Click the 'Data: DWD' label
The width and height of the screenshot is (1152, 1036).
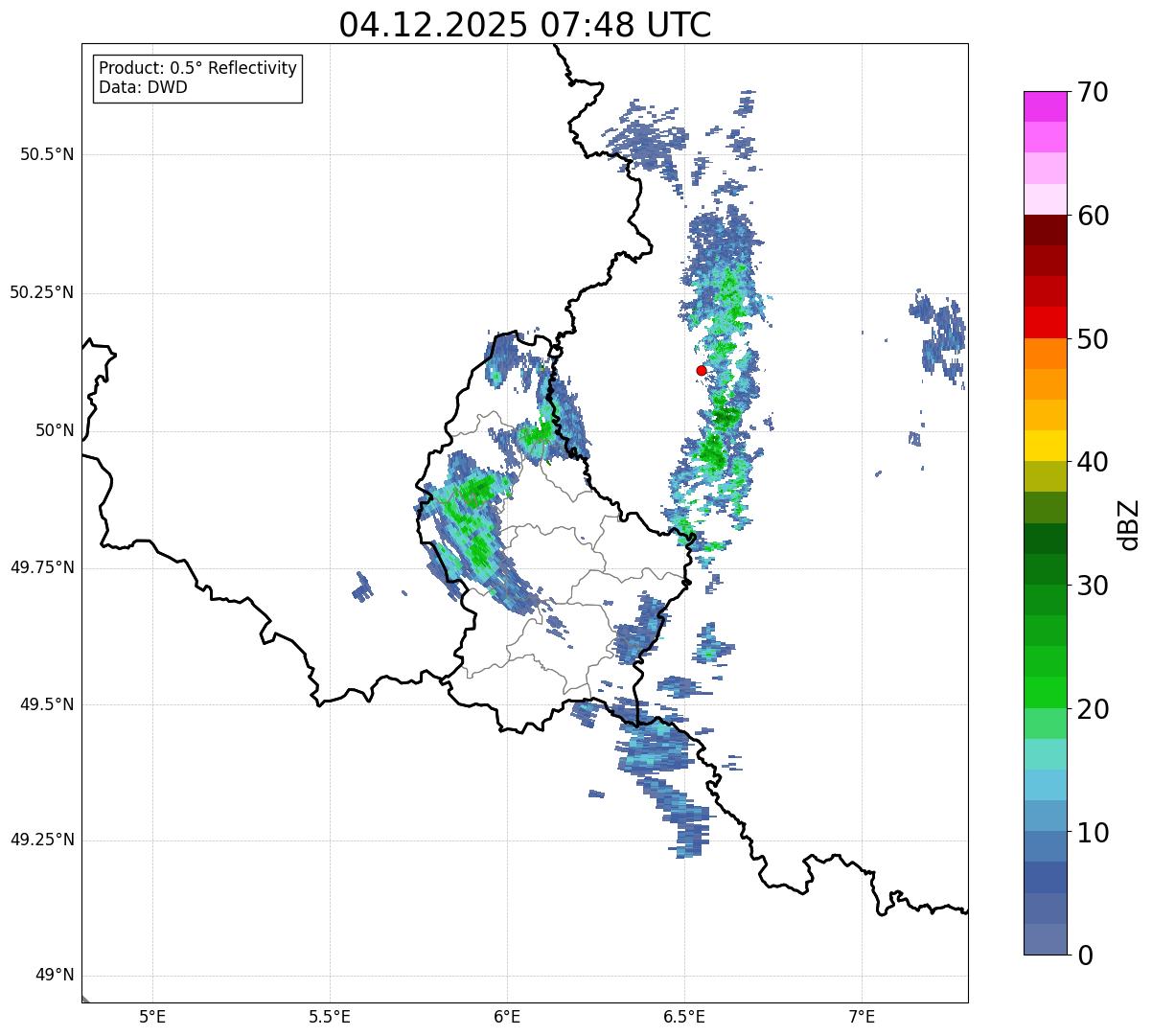pos(143,87)
